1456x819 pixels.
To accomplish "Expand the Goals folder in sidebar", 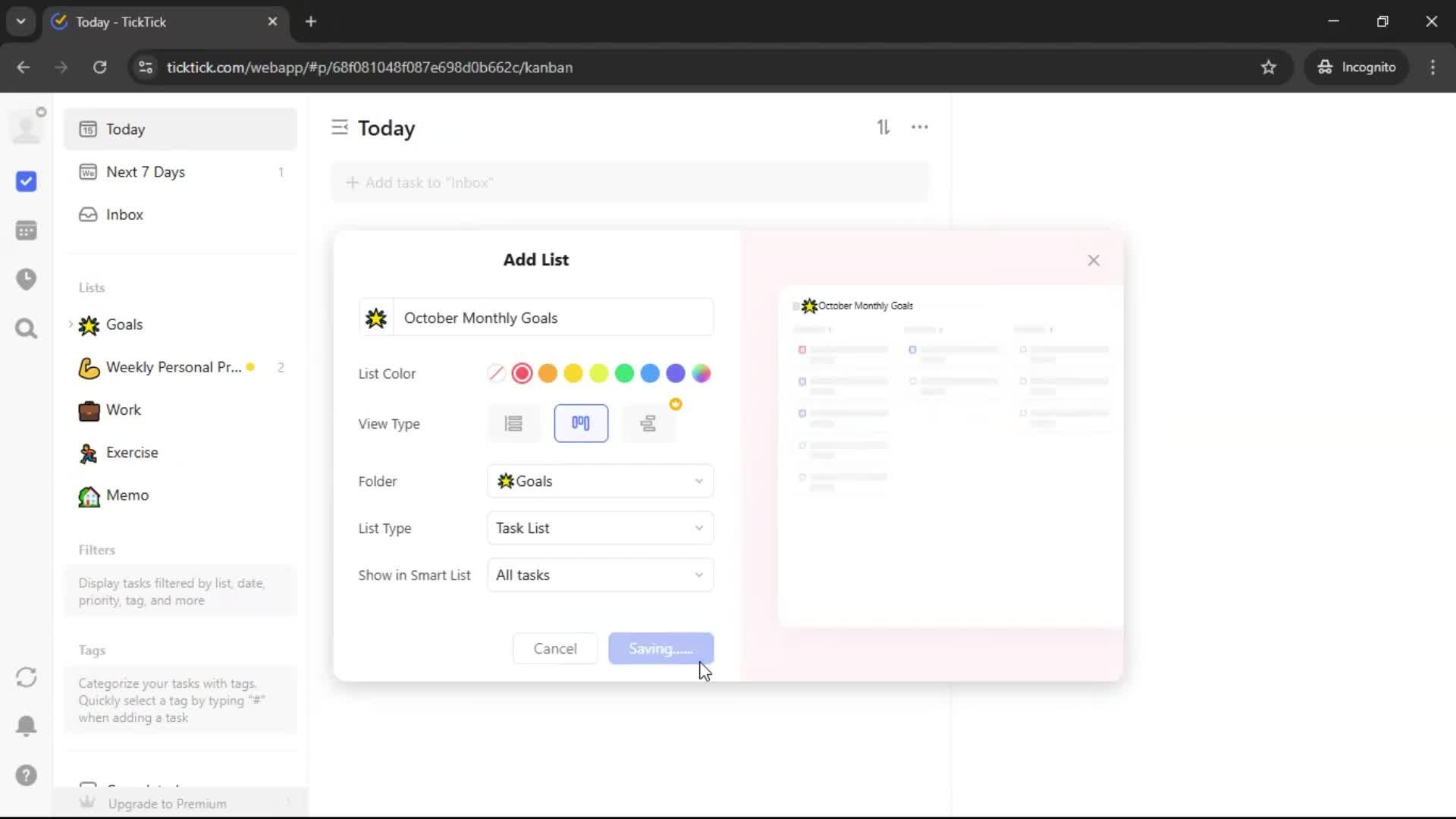I will click(x=71, y=325).
